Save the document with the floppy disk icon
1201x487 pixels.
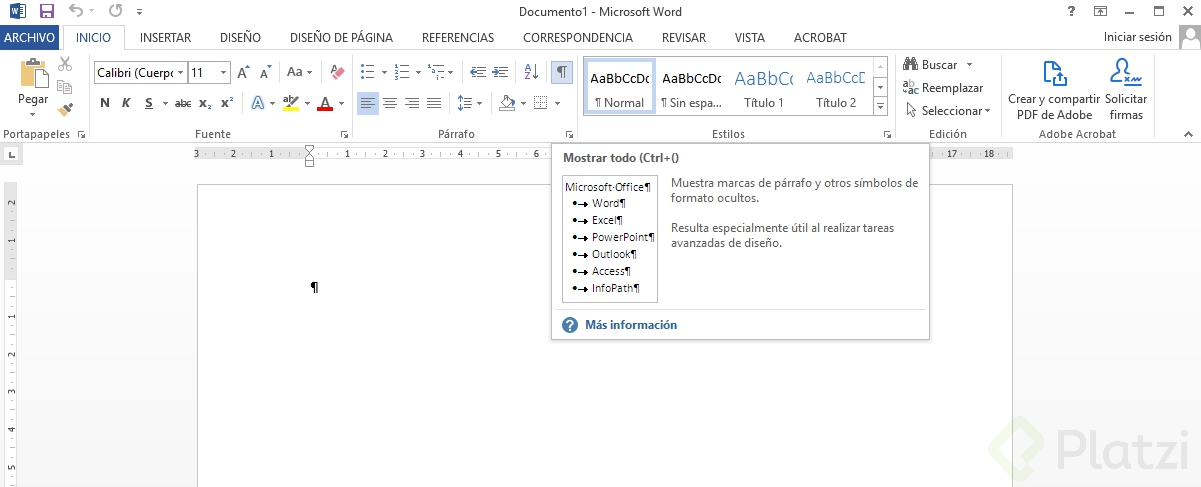(46, 12)
